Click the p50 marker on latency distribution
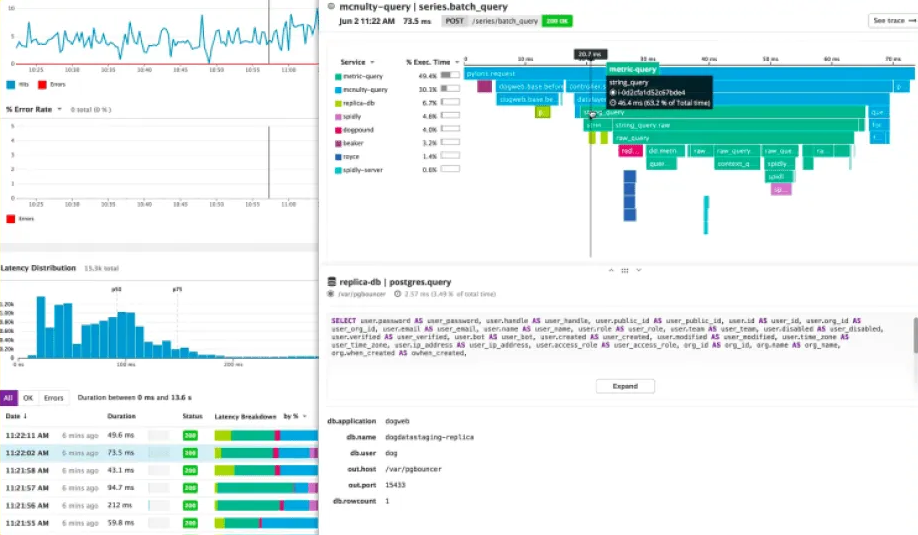Image resolution: width=918 pixels, height=535 pixels. (x=117, y=289)
